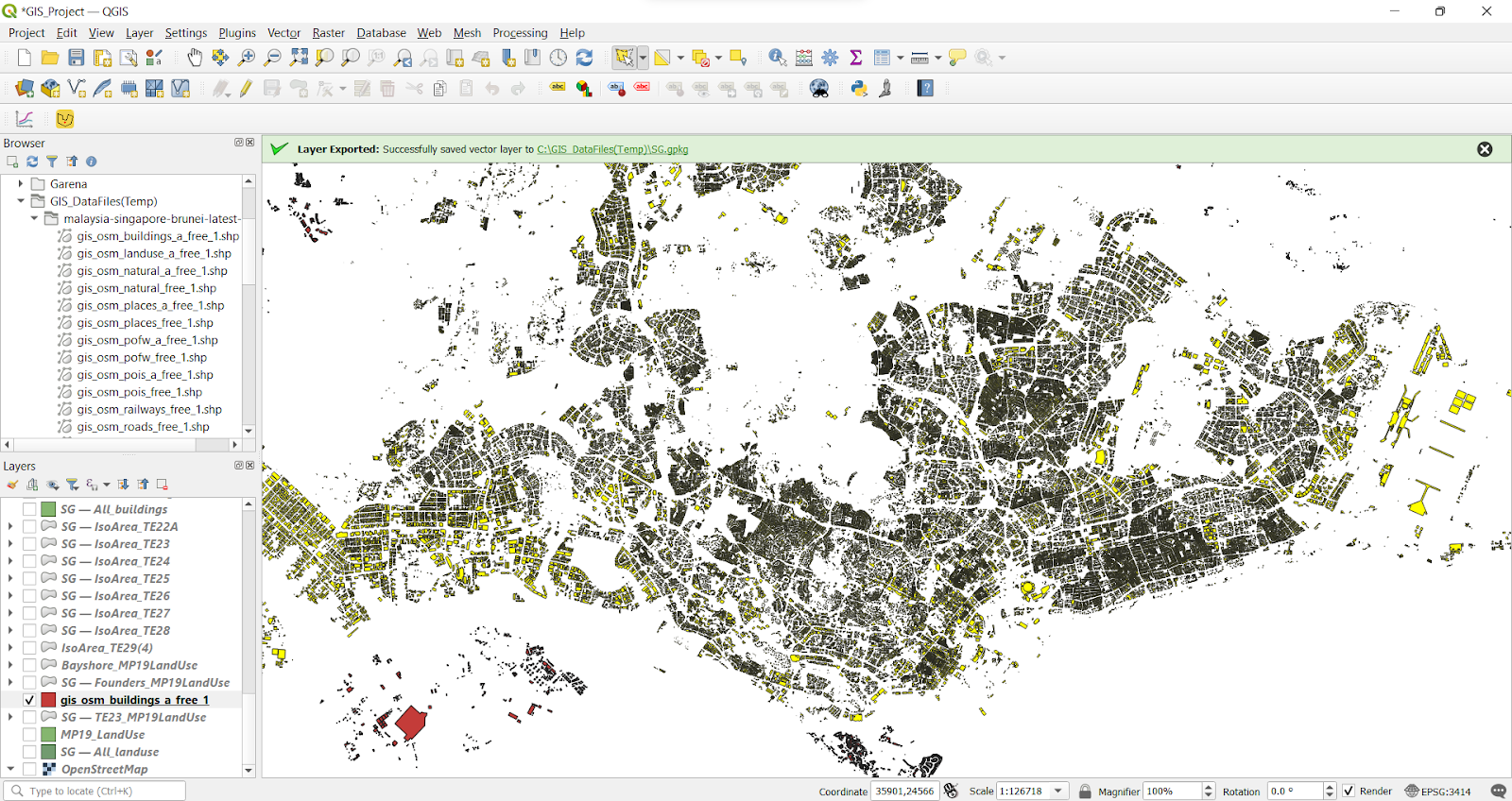Click the Refresh map icon
Image resolution: width=1512 pixels, height=801 pixels.
tap(585, 59)
